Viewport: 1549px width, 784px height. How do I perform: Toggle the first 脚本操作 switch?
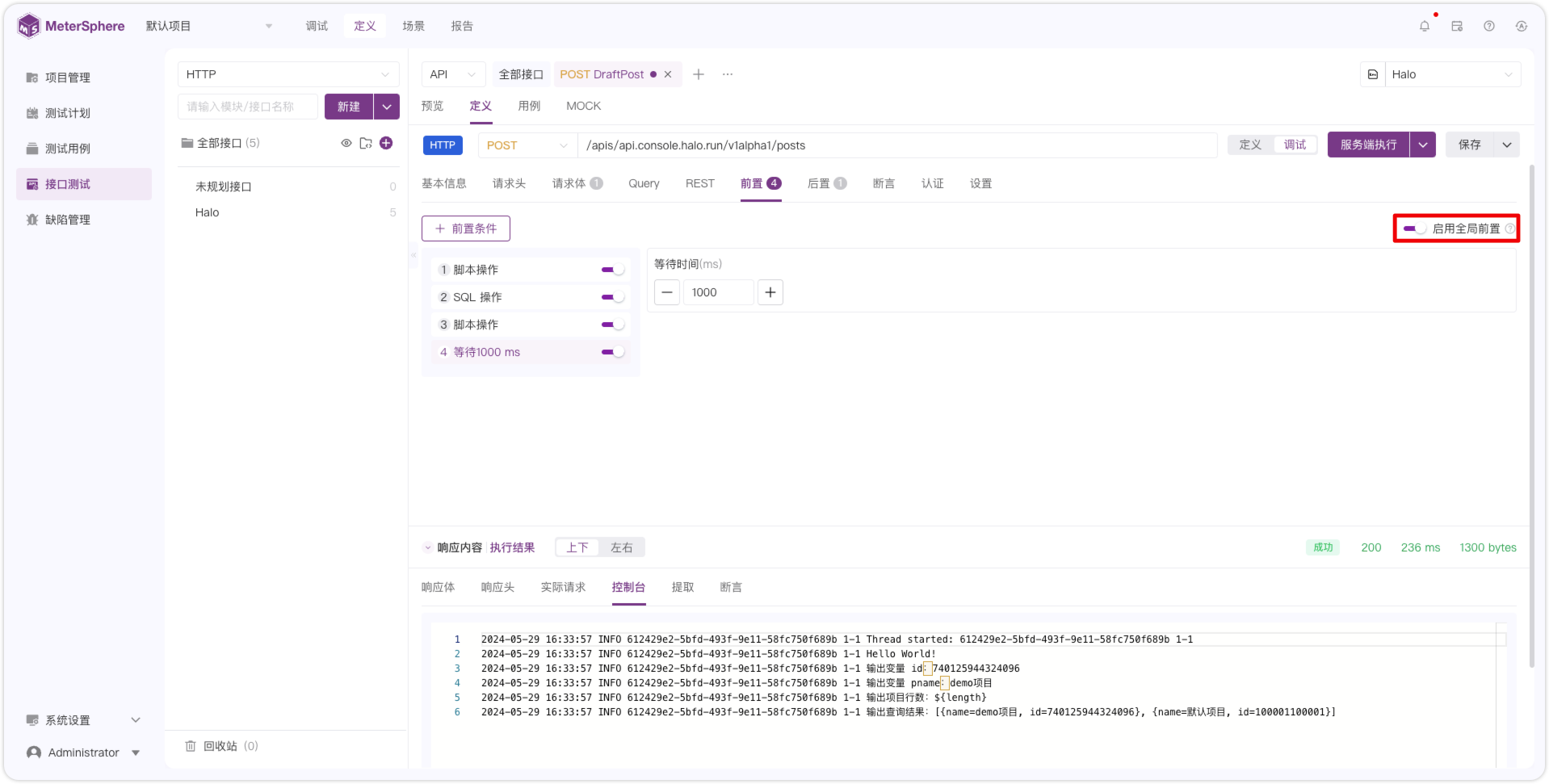click(613, 270)
